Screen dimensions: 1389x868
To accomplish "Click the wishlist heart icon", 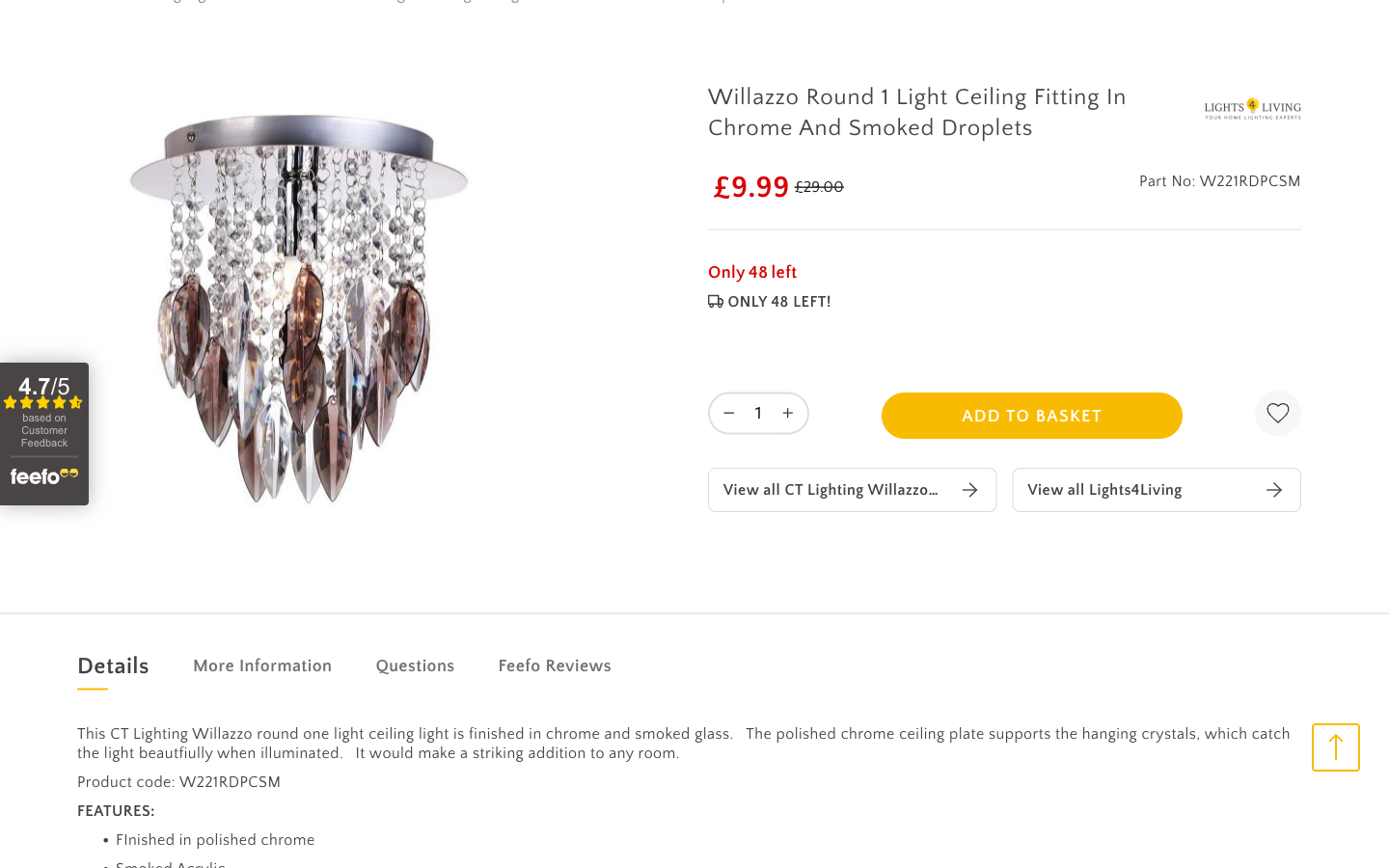I will pos(1277,414).
